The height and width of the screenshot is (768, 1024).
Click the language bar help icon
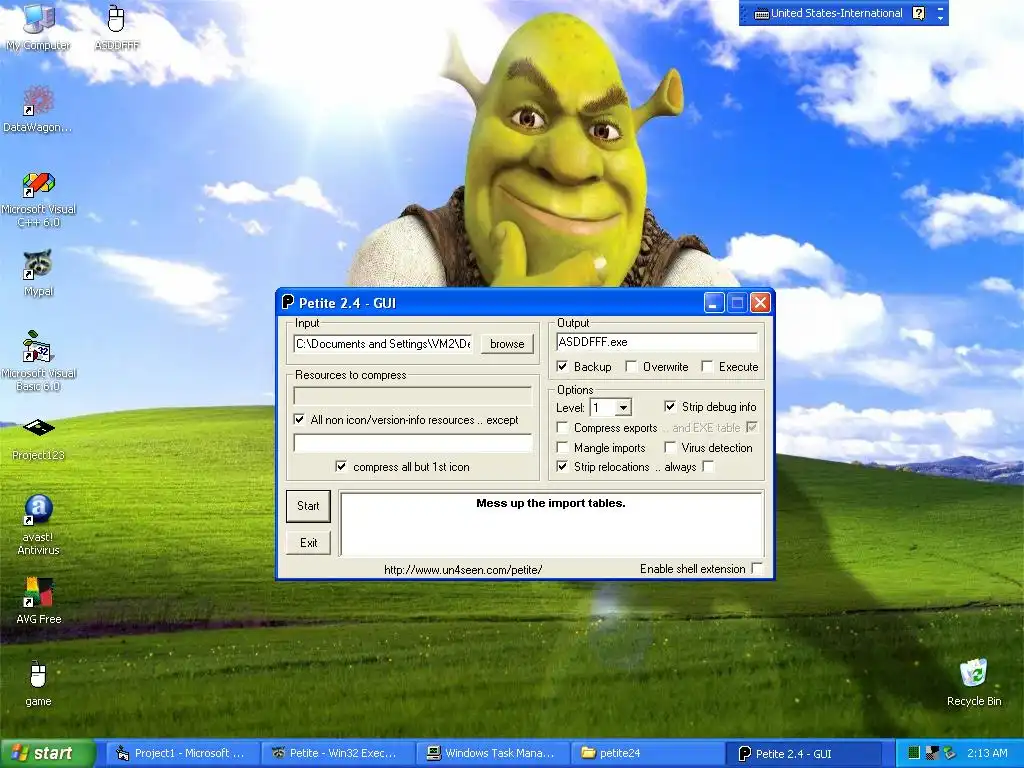(918, 13)
